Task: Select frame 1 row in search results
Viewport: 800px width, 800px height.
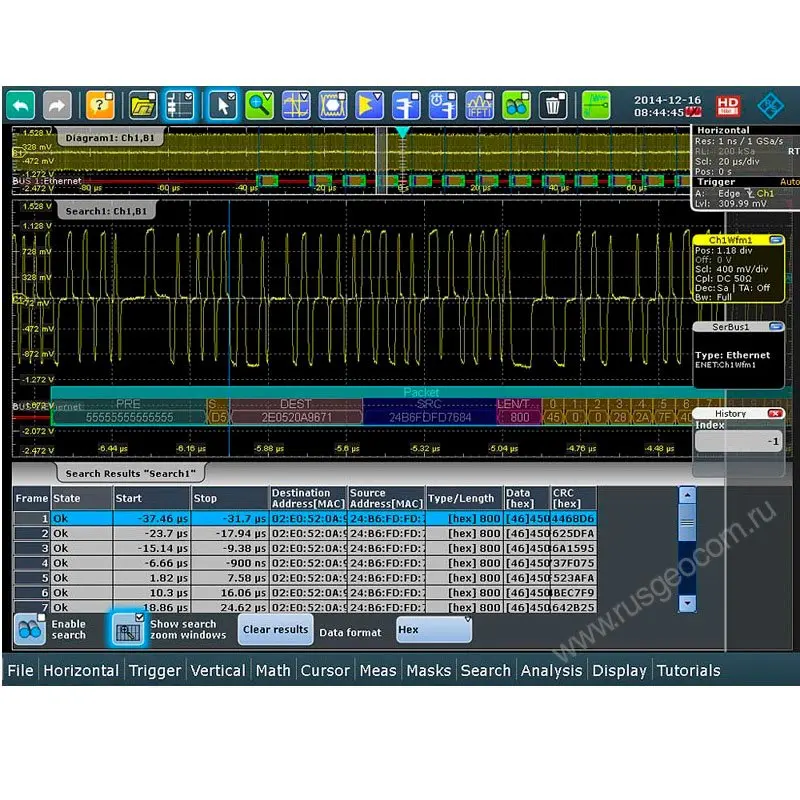Action: (x=300, y=519)
